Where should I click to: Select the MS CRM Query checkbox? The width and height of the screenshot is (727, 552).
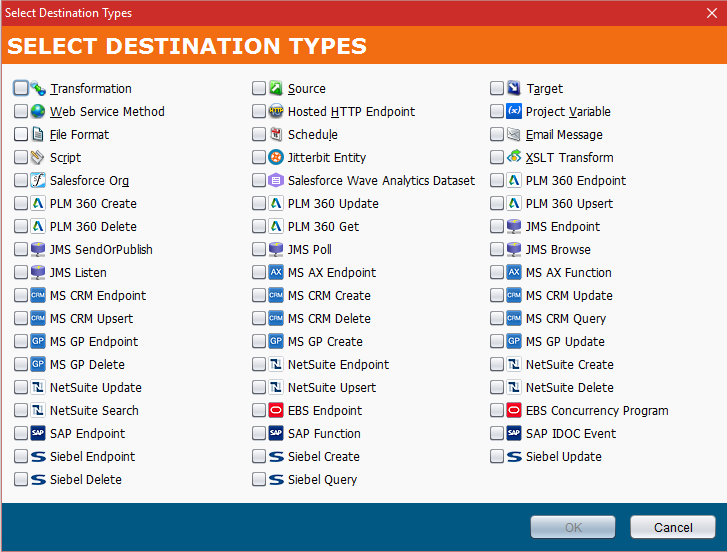pos(497,319)
